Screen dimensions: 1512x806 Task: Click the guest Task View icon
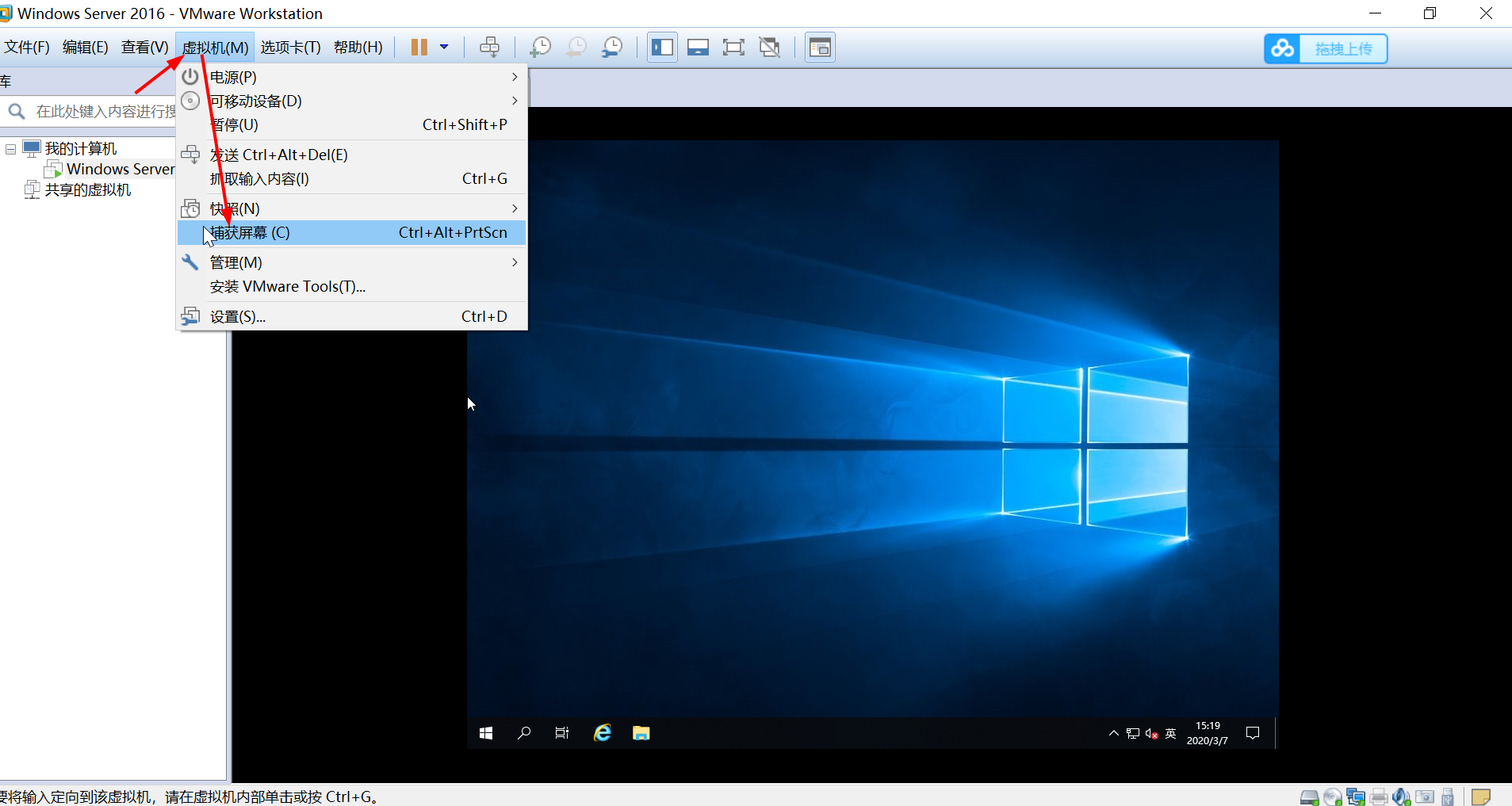pyautogui.click(x=562, y=733)
